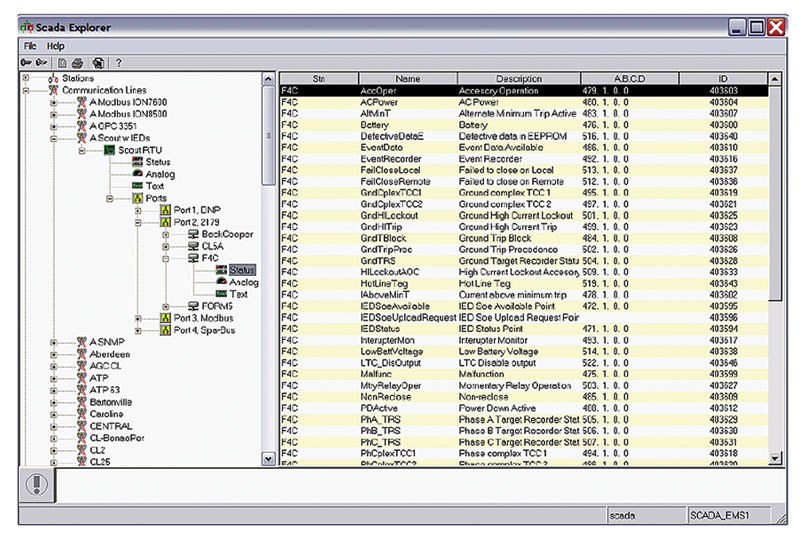The image size is (800, 544).
Task: Click the print icon in the toolbar
Action: pos(76,62)
